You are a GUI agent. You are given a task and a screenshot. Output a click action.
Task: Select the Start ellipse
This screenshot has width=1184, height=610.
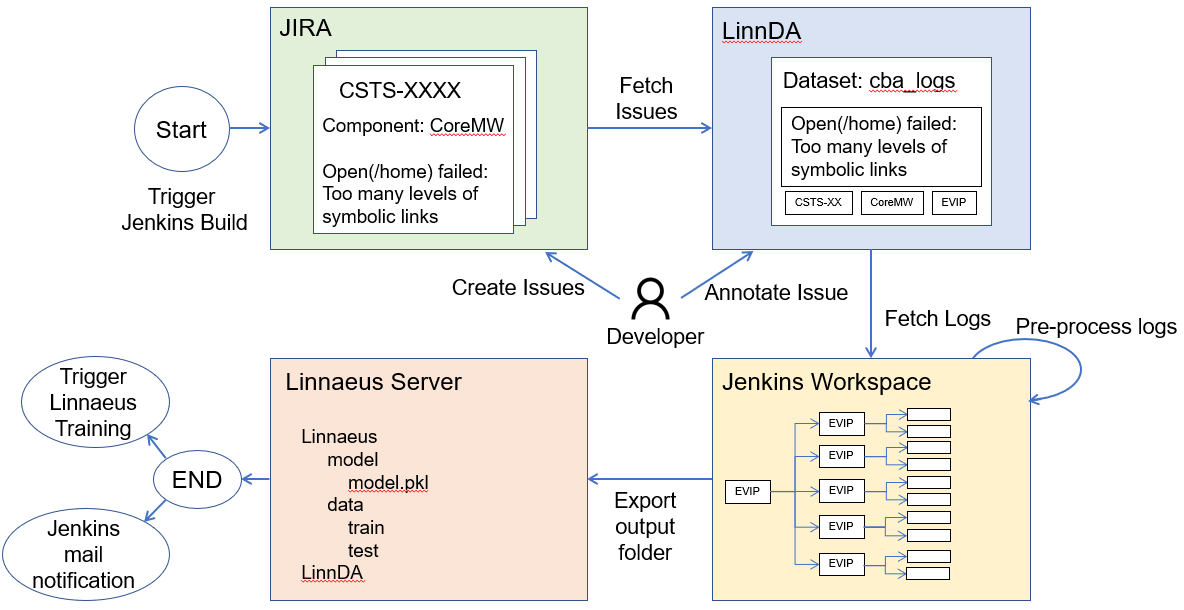181,129
